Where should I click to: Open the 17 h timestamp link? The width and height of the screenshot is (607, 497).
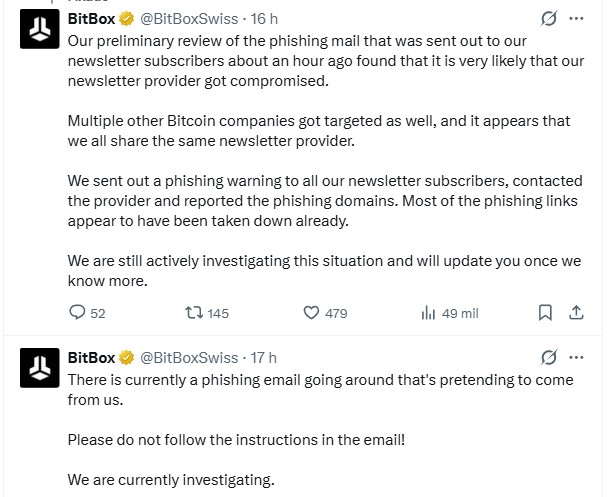(264, 358)
